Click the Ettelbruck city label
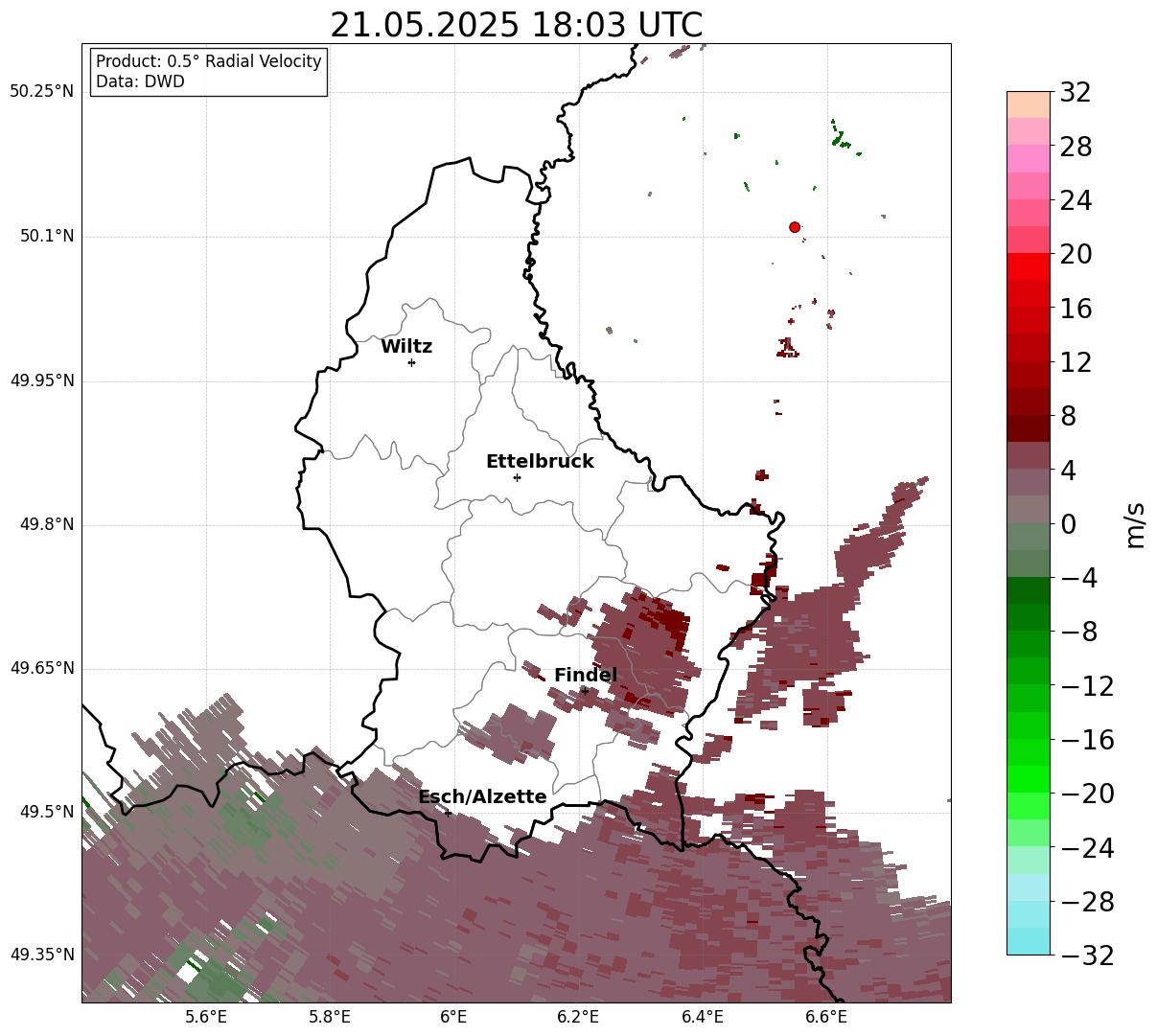 [x=540, y=461]
